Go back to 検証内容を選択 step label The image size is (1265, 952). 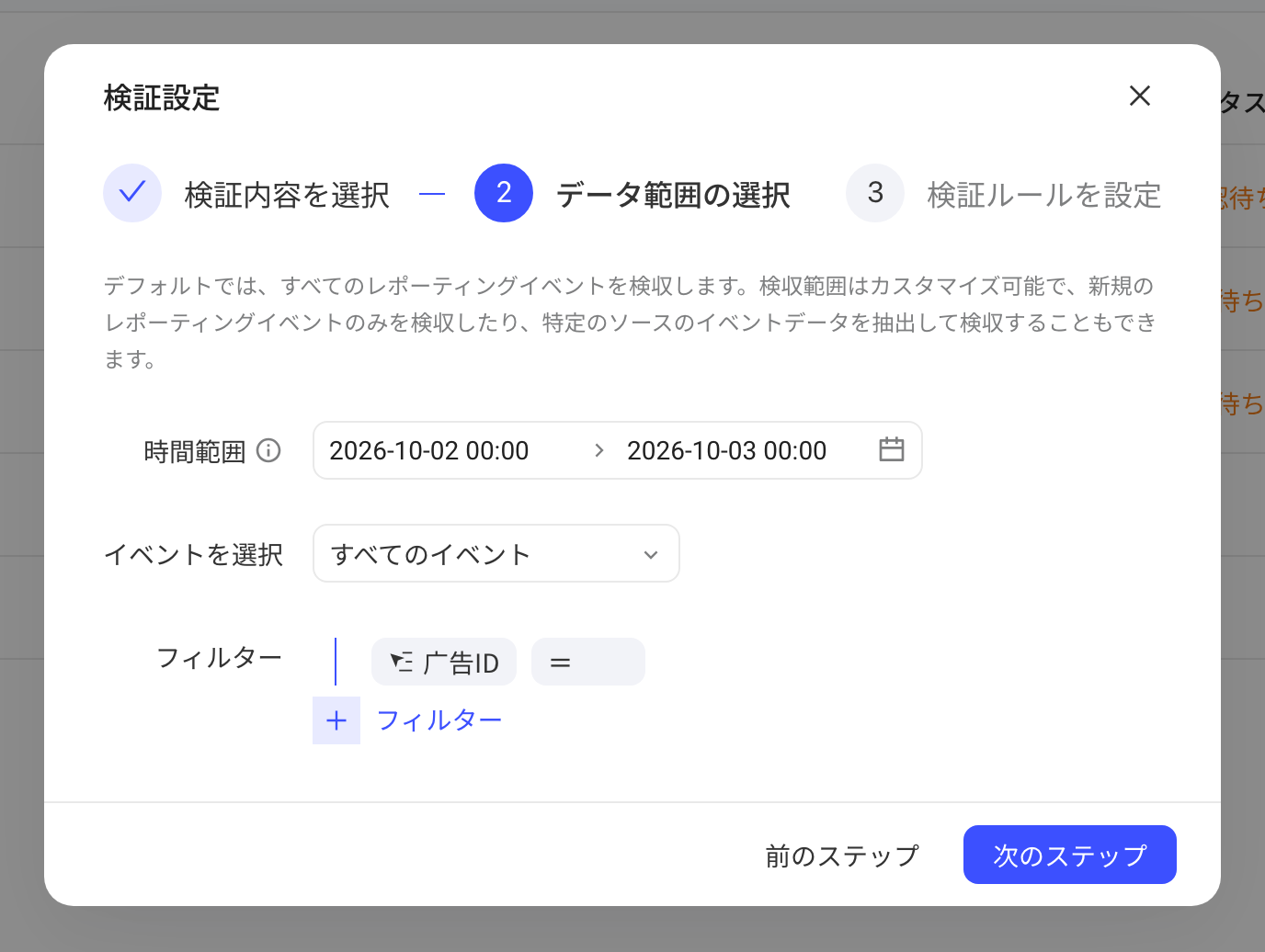287,195
